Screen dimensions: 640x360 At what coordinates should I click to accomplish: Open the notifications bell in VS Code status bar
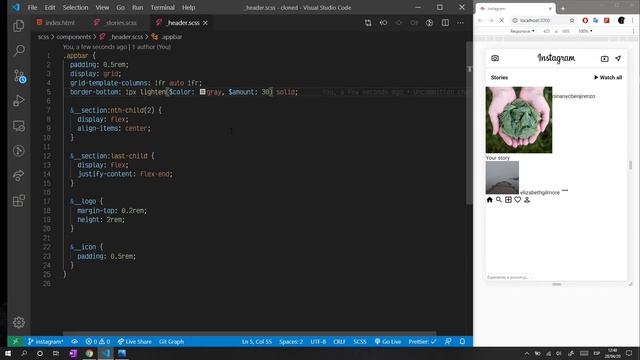coord(462,342)
